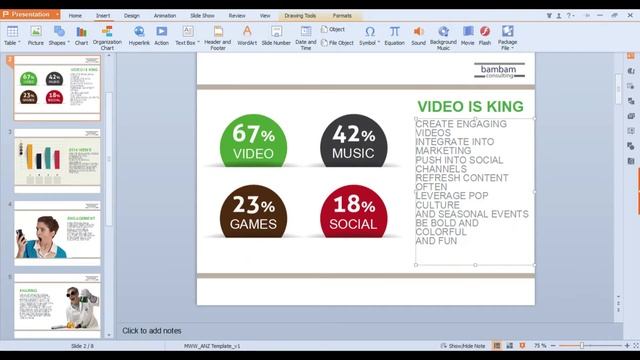Open the Insert tab

pos(103,16)
